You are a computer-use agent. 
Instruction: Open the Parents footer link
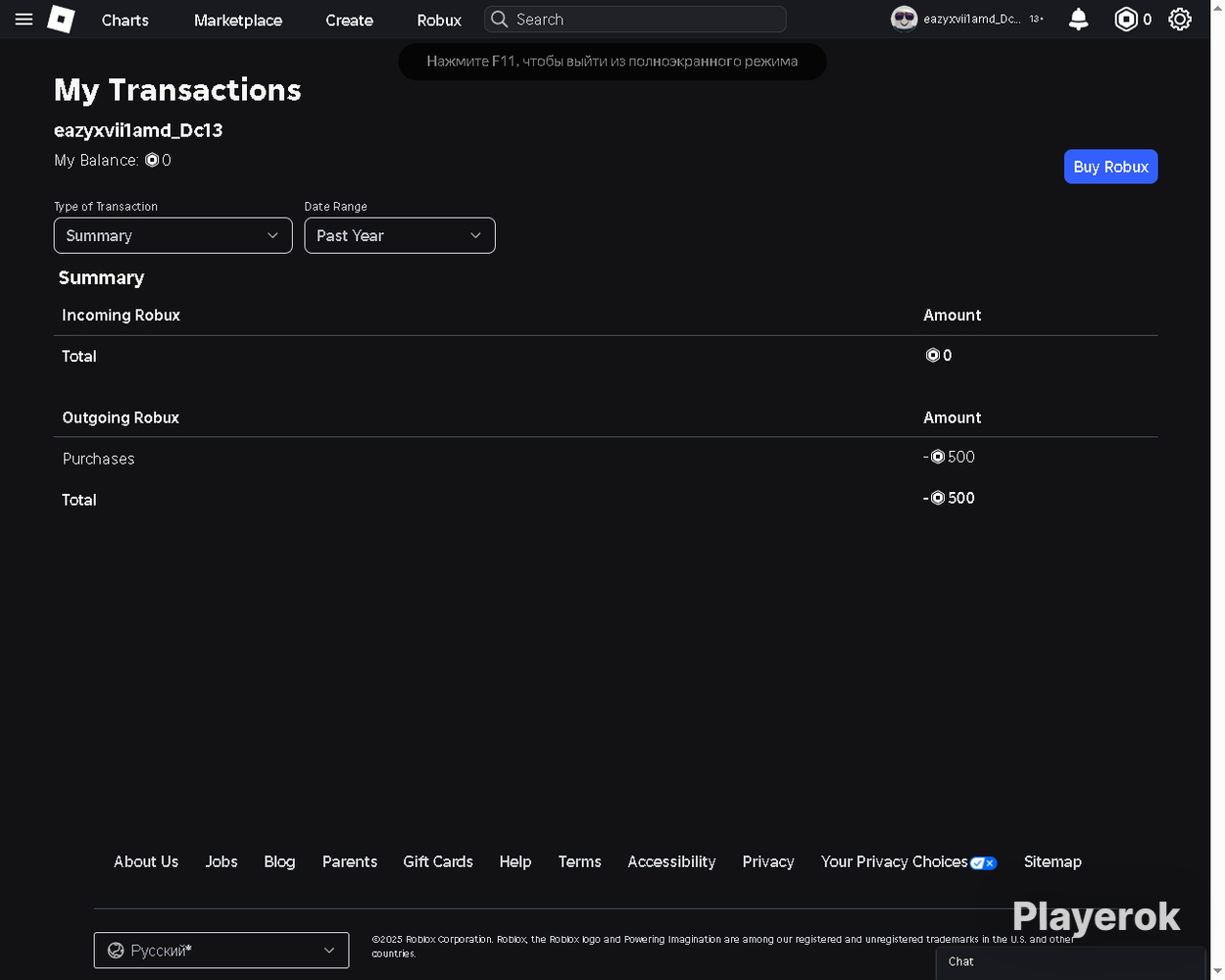click(x=350, y=862)
